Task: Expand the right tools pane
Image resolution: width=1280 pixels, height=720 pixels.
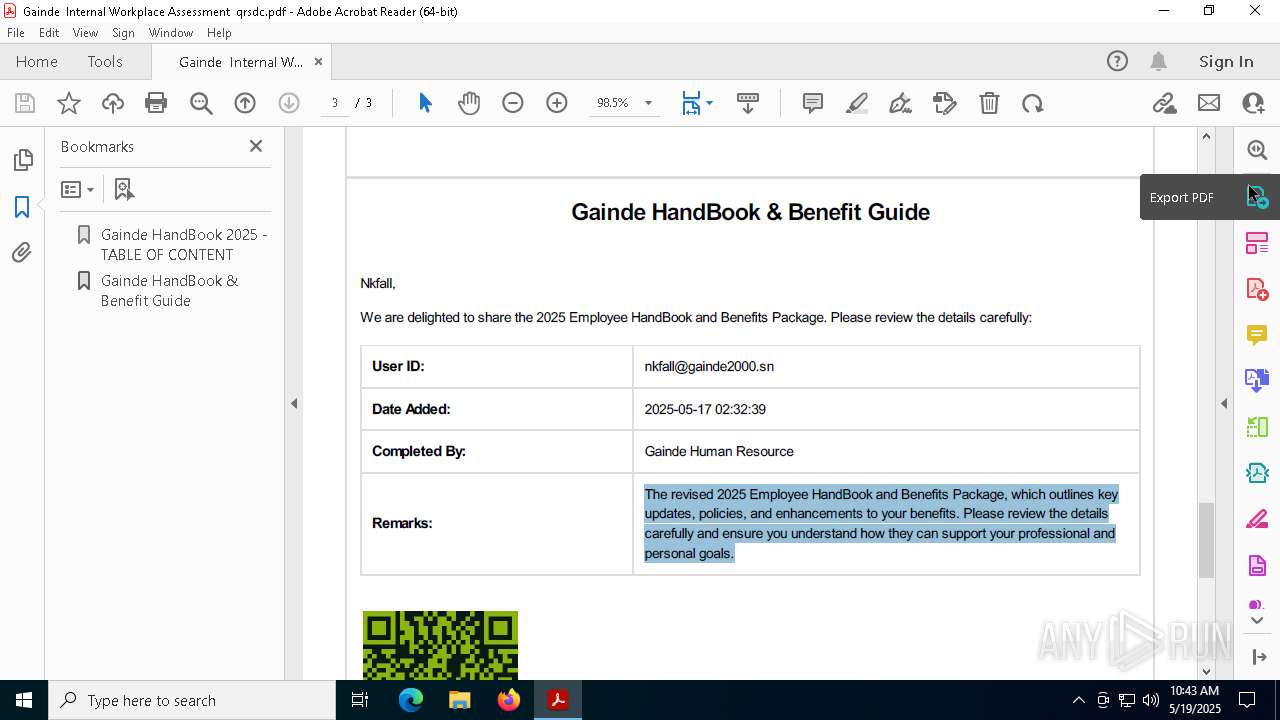Action: tap(1258, 657)
